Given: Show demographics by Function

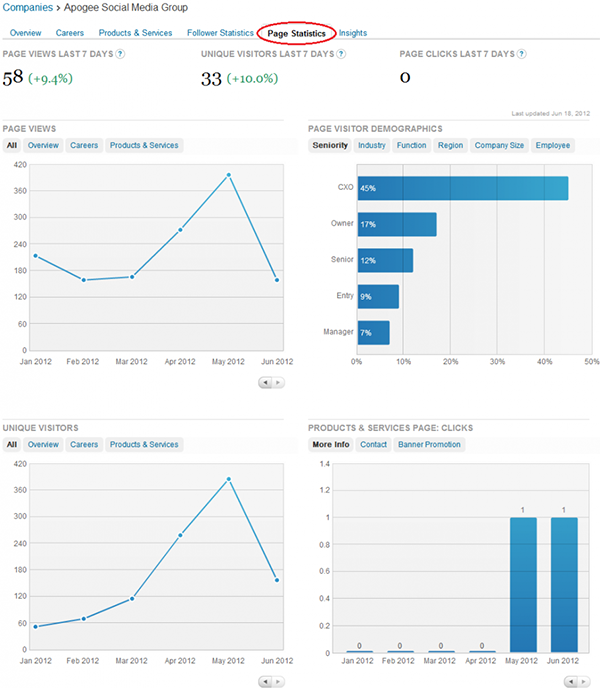Looking at the screenshot, I should click(x=412, y=145).
